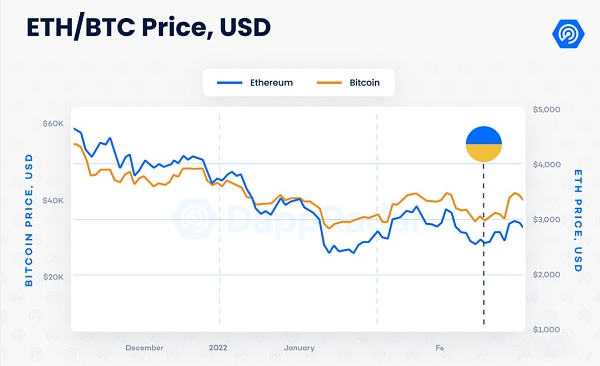Click the $3,000 ETH axis label

pos(546,220)
